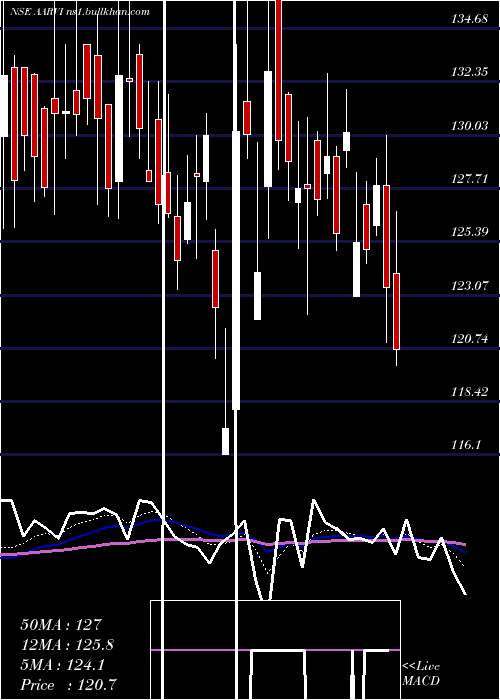Click the 120.74 price axis label
This screenshot has width=500, height=700.
(470, 339)
